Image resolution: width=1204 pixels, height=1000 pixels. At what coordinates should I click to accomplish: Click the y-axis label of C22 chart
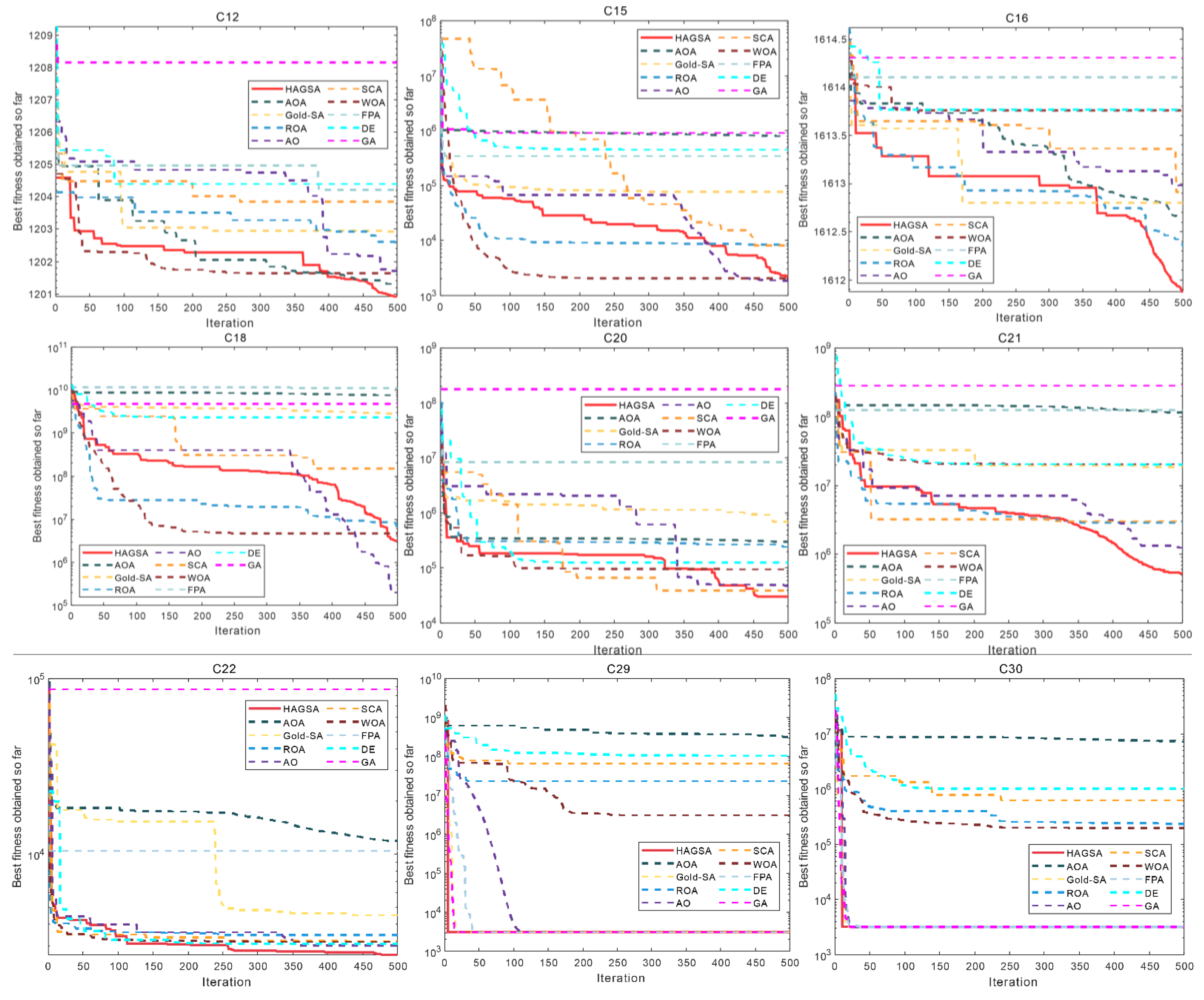[17, 816]
